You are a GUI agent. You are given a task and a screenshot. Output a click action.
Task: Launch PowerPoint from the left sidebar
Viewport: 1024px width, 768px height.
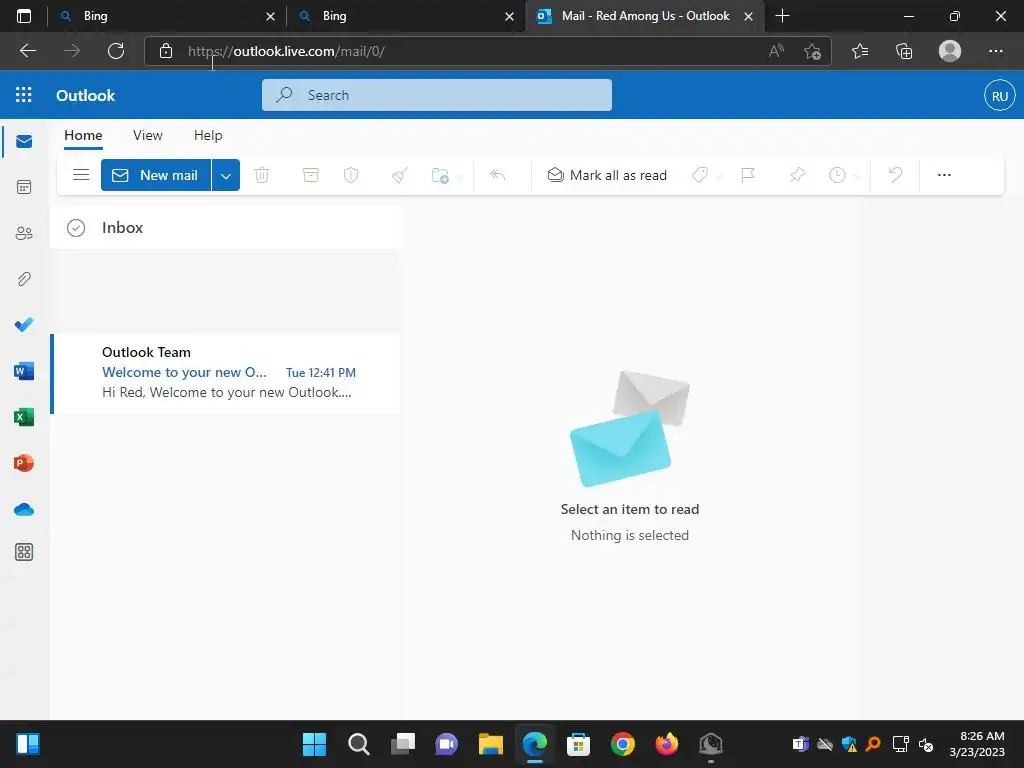[24, 463]
